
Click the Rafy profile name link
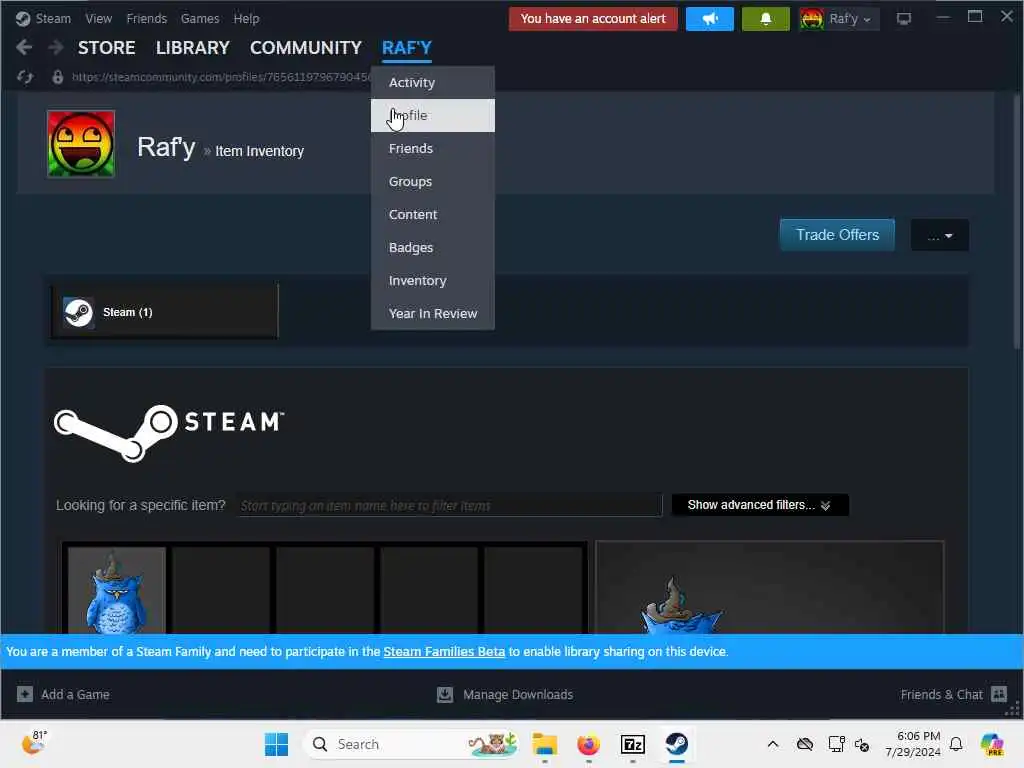tap(166, 147)
